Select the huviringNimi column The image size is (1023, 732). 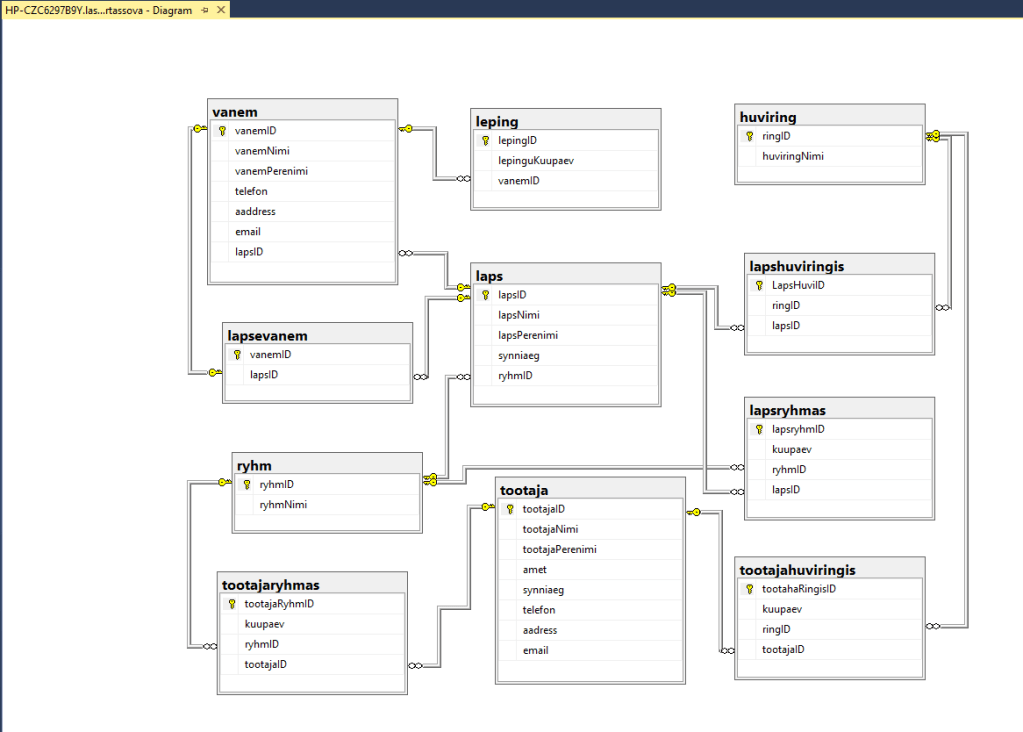tap(793, 156)
